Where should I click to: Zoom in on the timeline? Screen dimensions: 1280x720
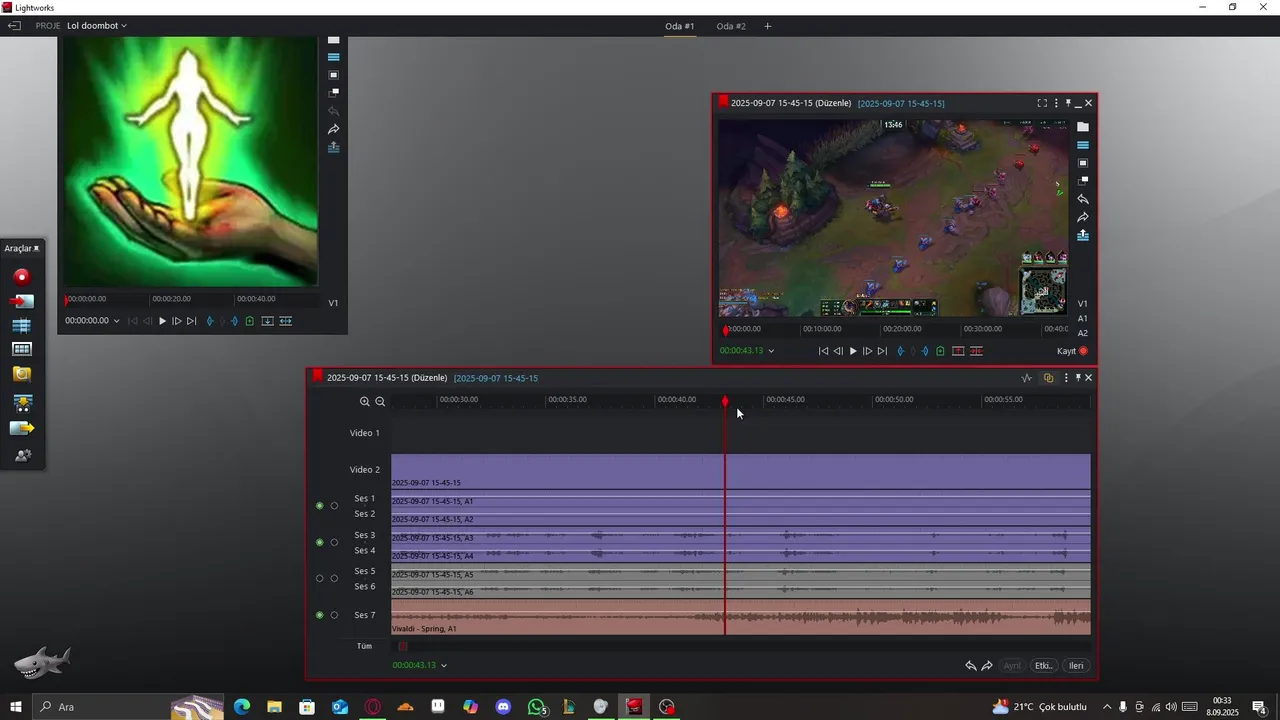tap(365, 401)
